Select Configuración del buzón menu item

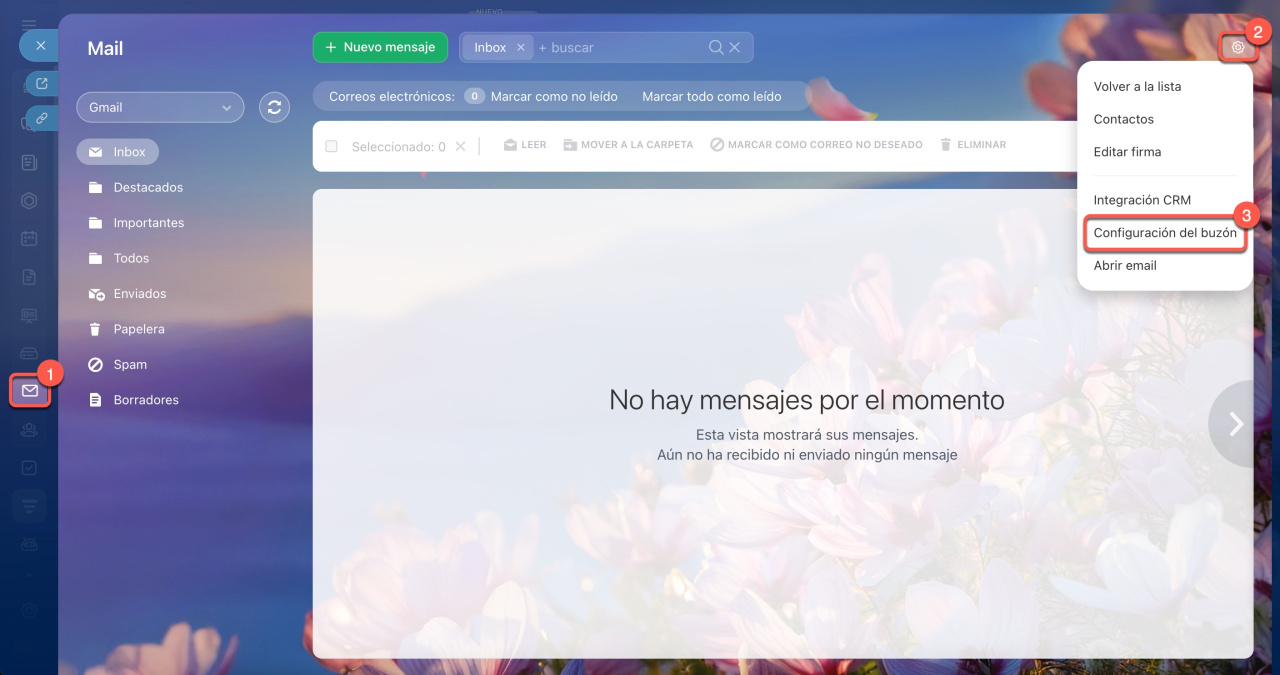(x=1165, y=233)
